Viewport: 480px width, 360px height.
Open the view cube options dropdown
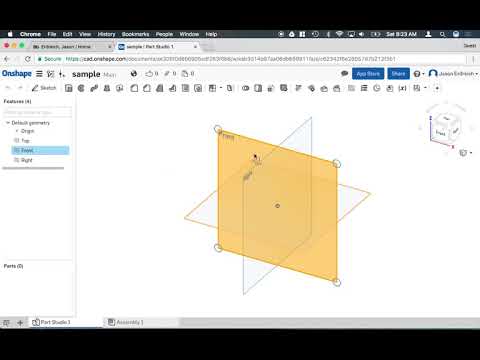(x=466, y=153)
